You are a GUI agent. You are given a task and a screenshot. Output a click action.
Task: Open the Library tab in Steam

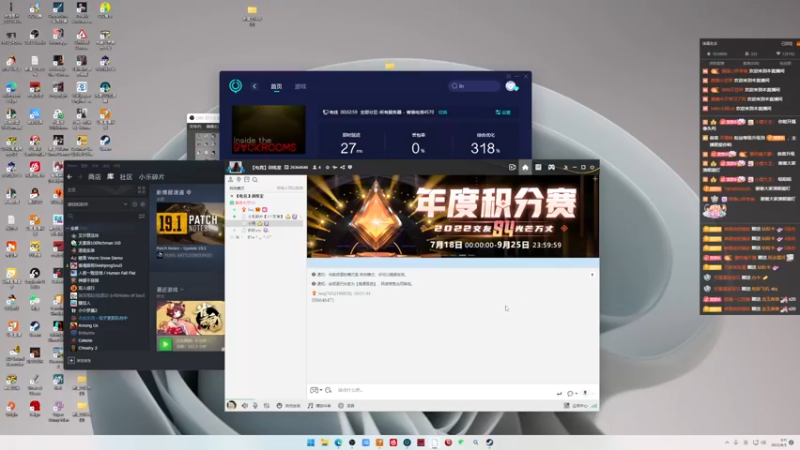[110, 177]
